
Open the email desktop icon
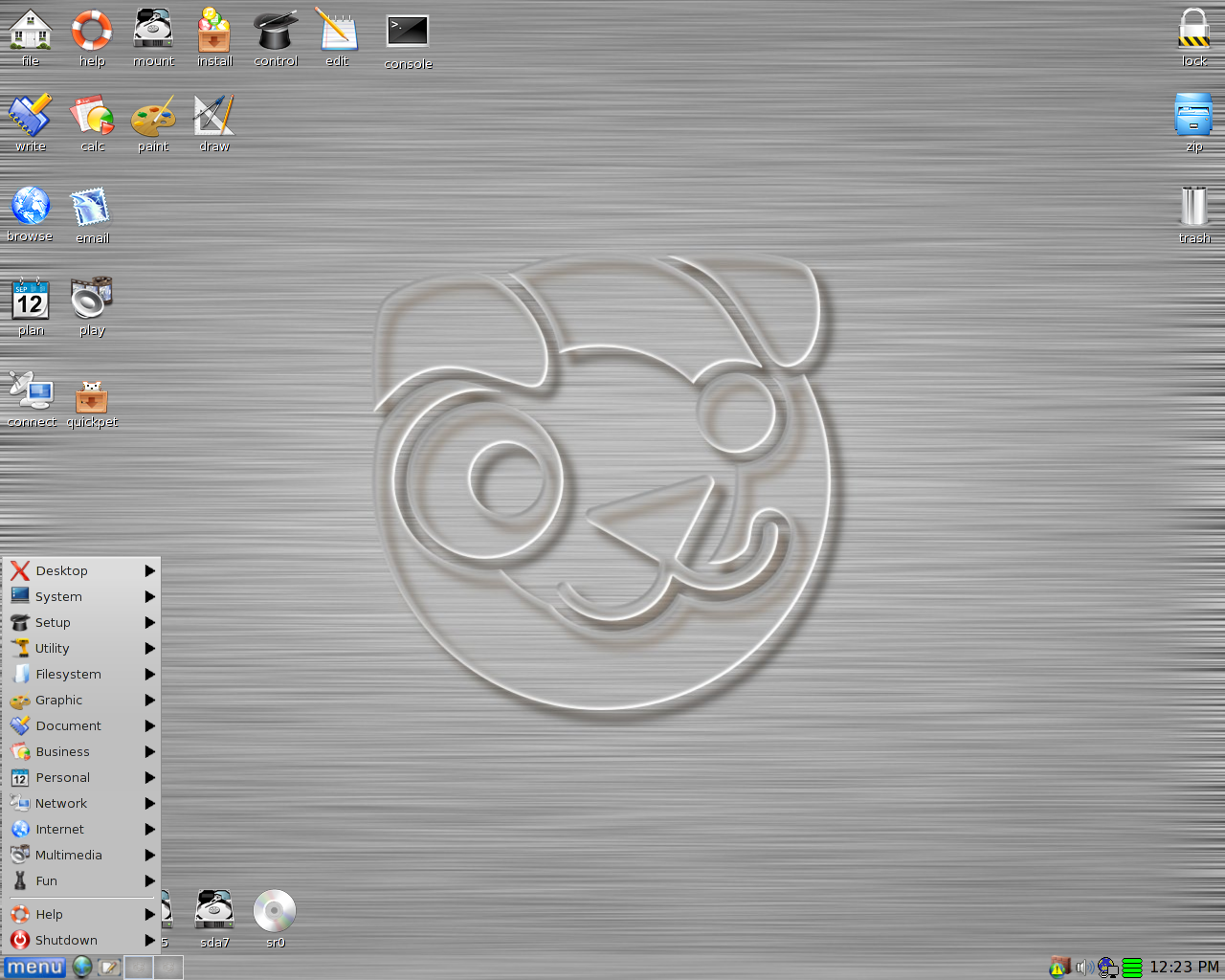click(x=92, y=208)
